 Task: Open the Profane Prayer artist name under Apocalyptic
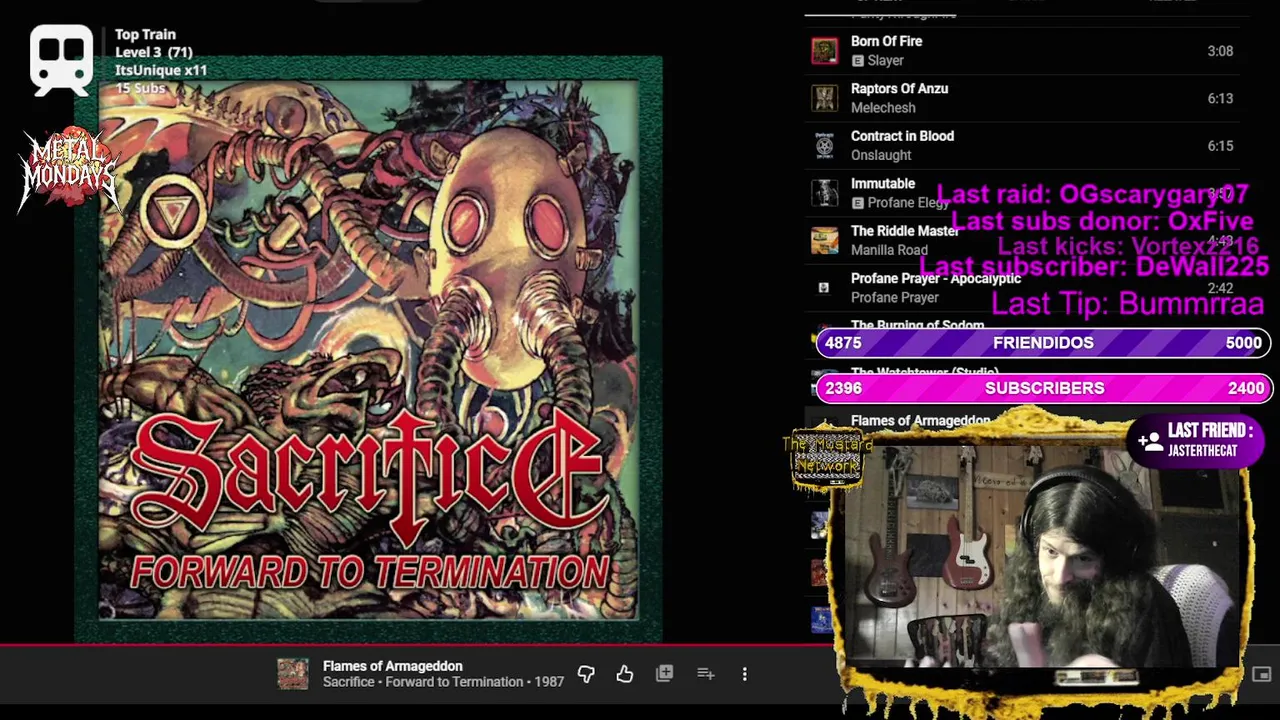[x=894, y=298]
